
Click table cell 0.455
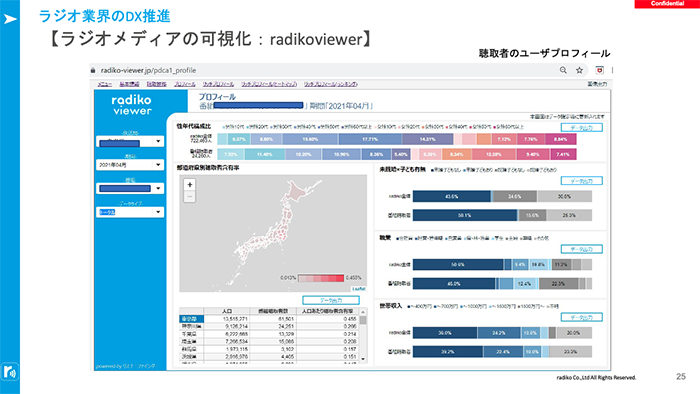[350, 319]
